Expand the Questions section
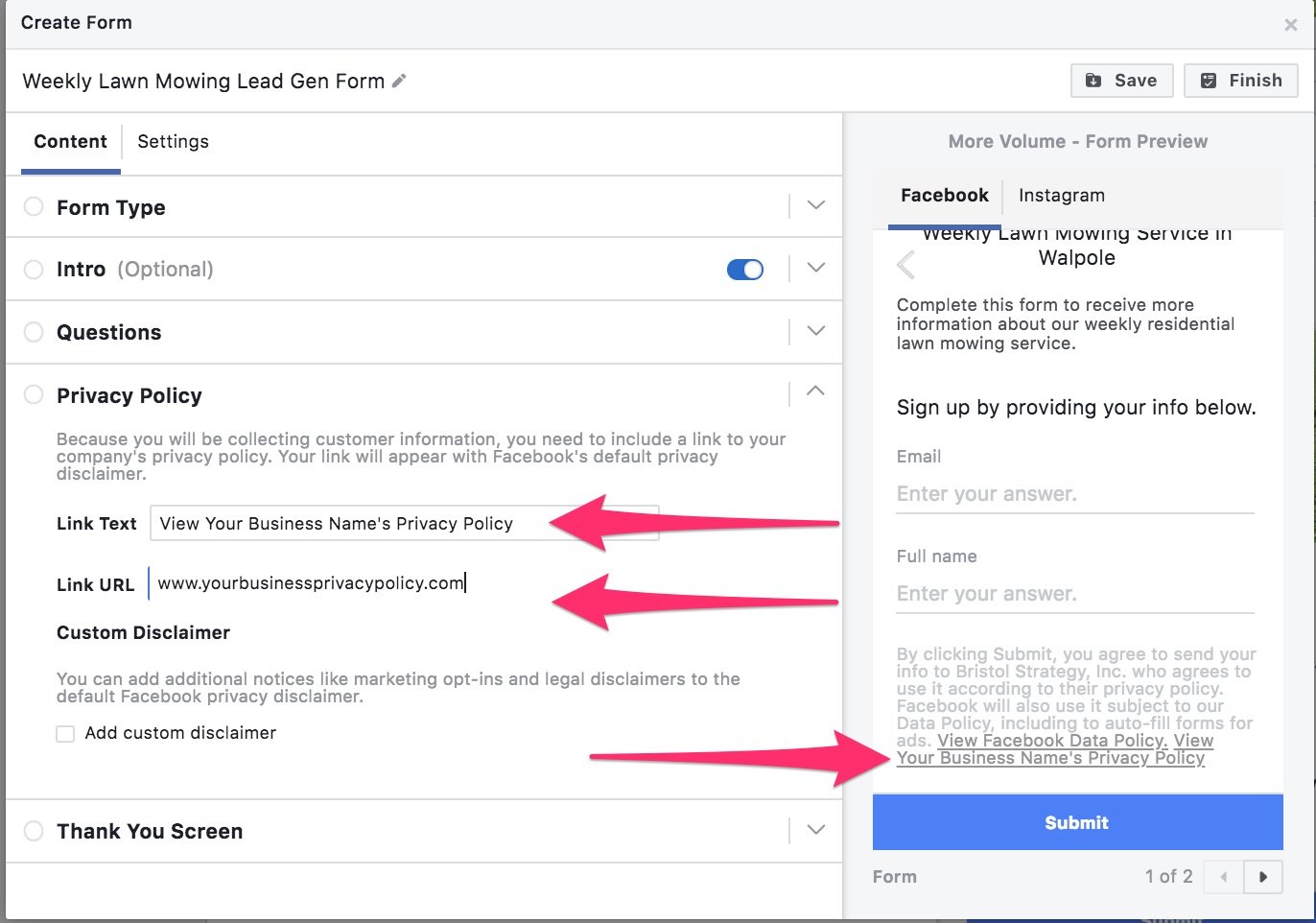Image resolution: width=1316 pixels, height=923 pixels. (x=815, y=331)
